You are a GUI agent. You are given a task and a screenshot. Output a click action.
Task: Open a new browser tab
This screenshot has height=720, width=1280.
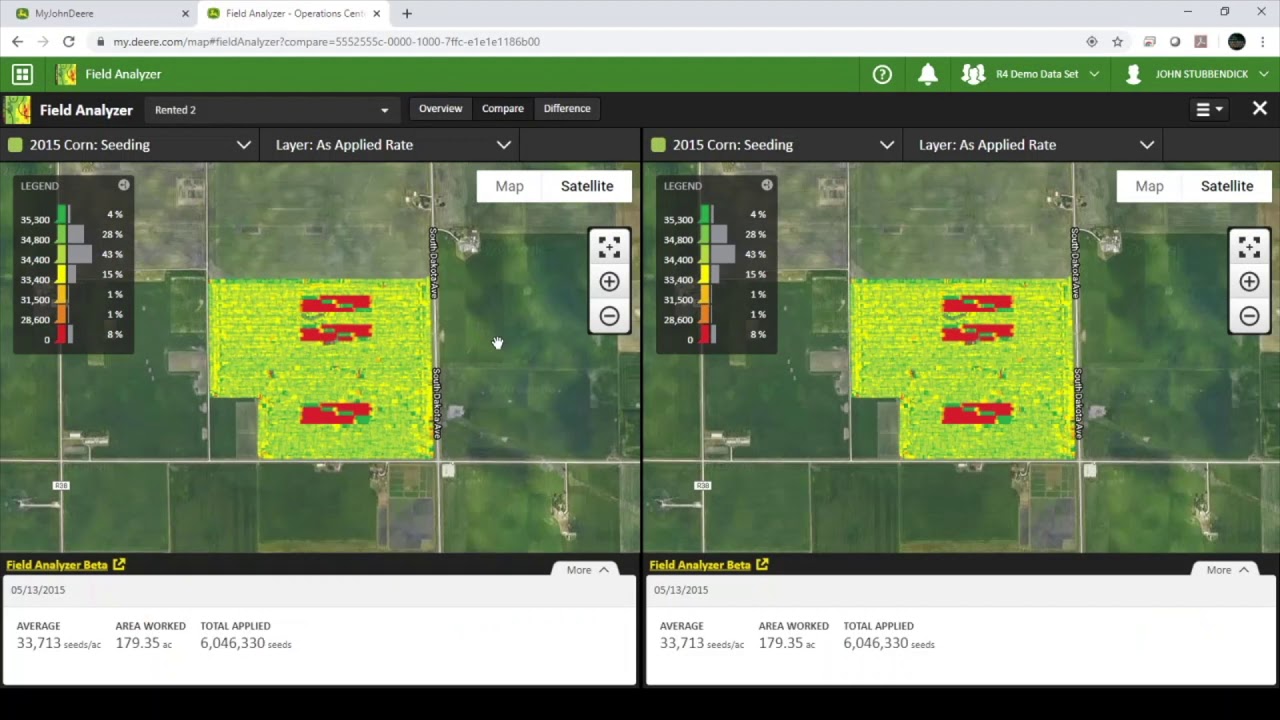[x=407, y=14]
